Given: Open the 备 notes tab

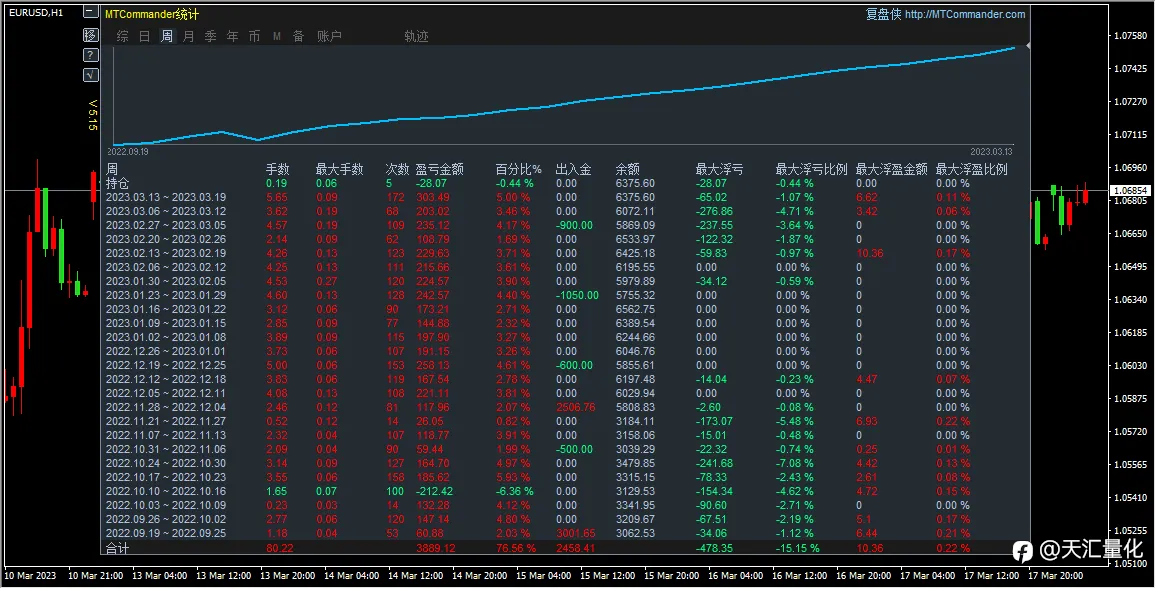Looking at the screenshot, I should (x=299, y=36).
